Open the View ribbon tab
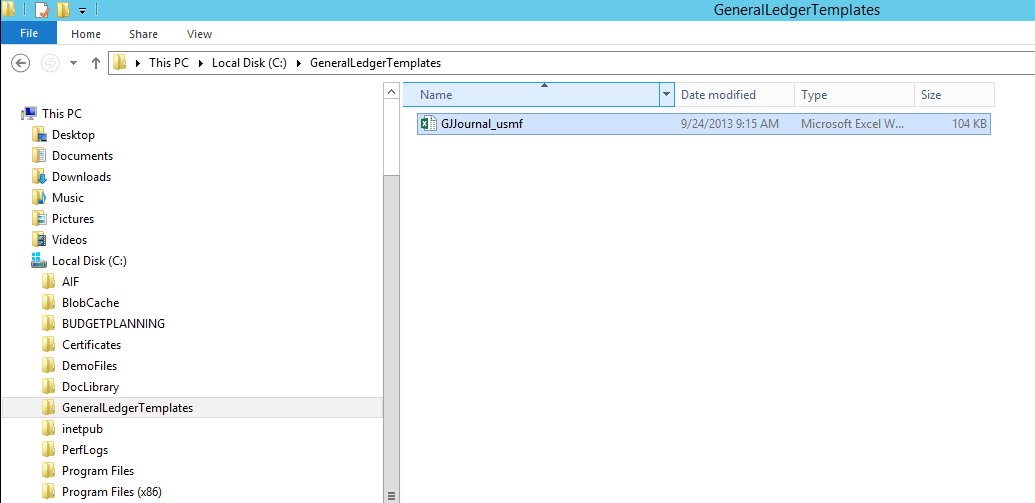This screenshot has height=503, width=1035. pos(199,34)
